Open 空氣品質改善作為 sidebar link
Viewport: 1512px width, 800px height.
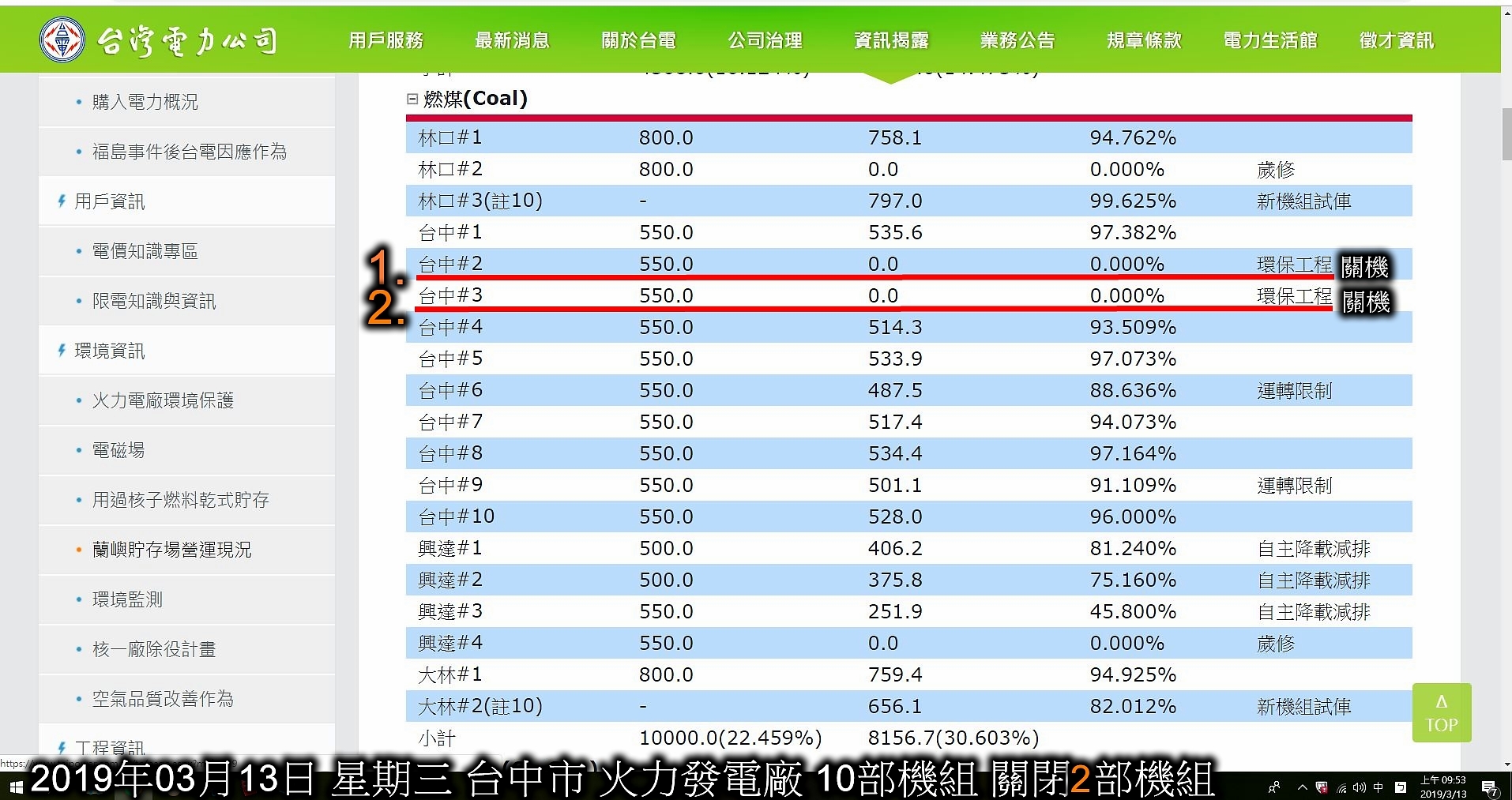click(163, 699)
